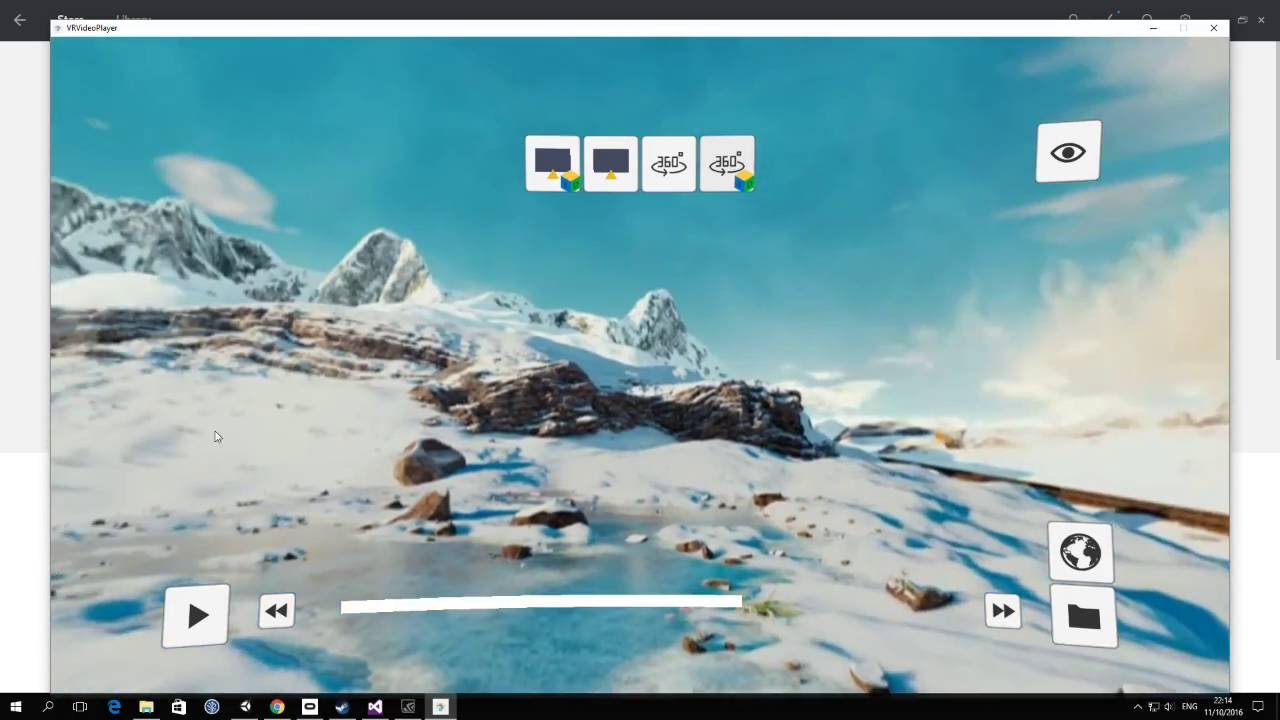Screen dimensions: 1280x720
Task: Rewind the video
Action: pyautogui.click(x=277, y=610)
